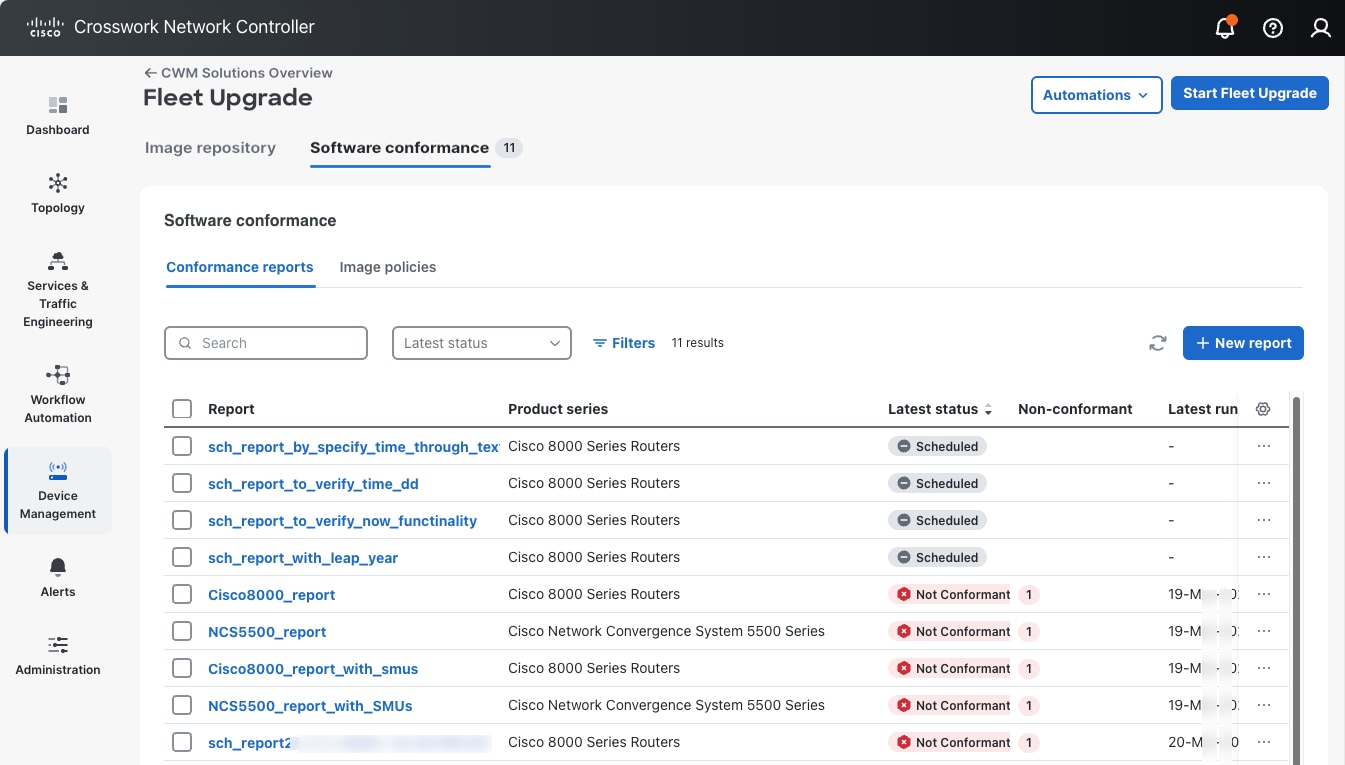Open Topology from the sidebar

(x=58, y=194)
